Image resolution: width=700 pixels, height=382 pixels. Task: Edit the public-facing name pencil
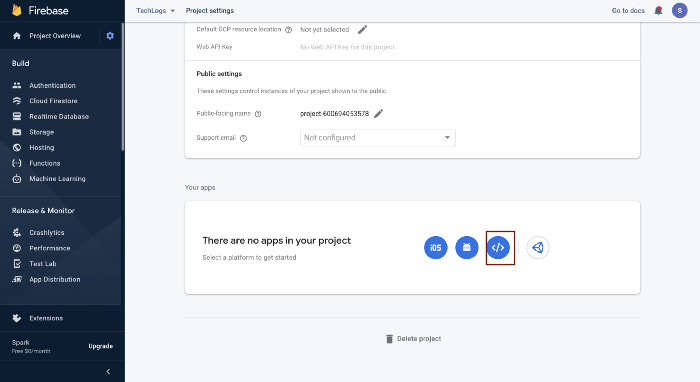point(379,113)
